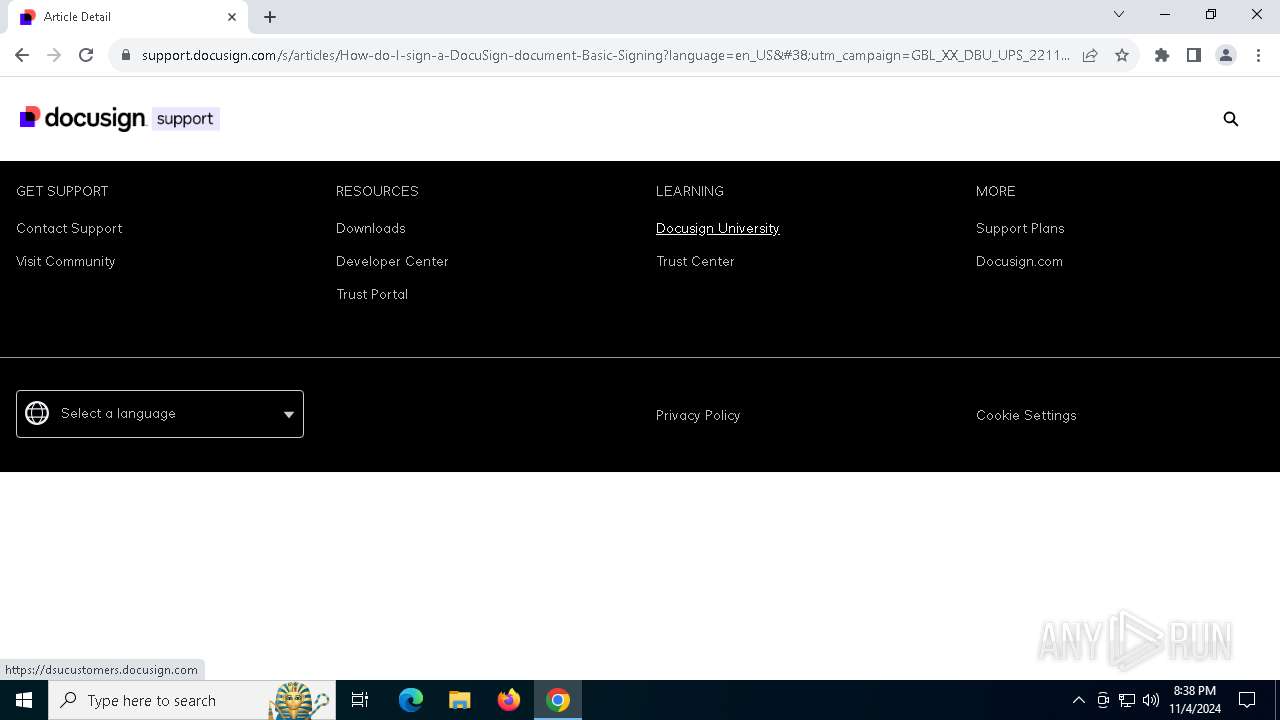Open the Windows Start menu
This screenshot has height=720, width=1280.
pos(24,700)
